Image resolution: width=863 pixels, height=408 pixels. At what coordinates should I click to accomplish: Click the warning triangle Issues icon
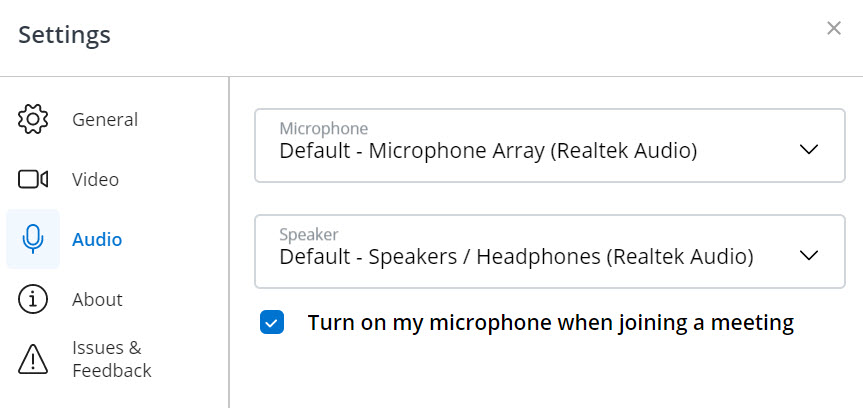pyautogui.click(x=33, y=358)
